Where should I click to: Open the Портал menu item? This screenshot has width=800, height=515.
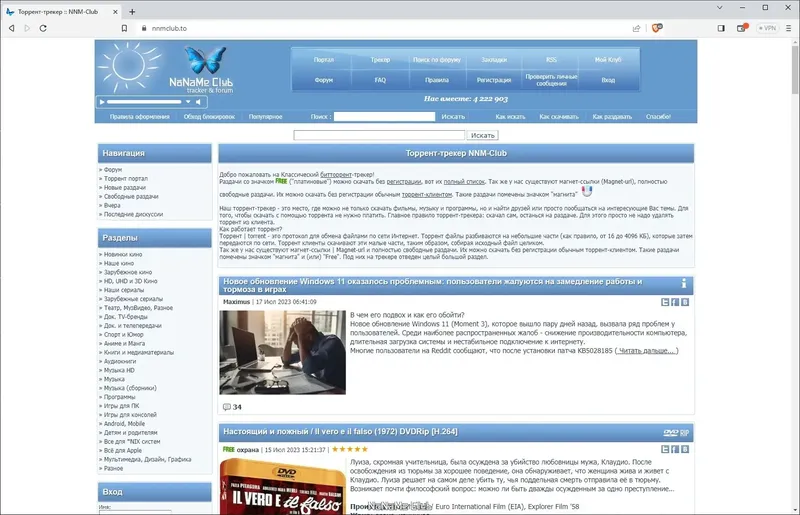pos(323,60)
